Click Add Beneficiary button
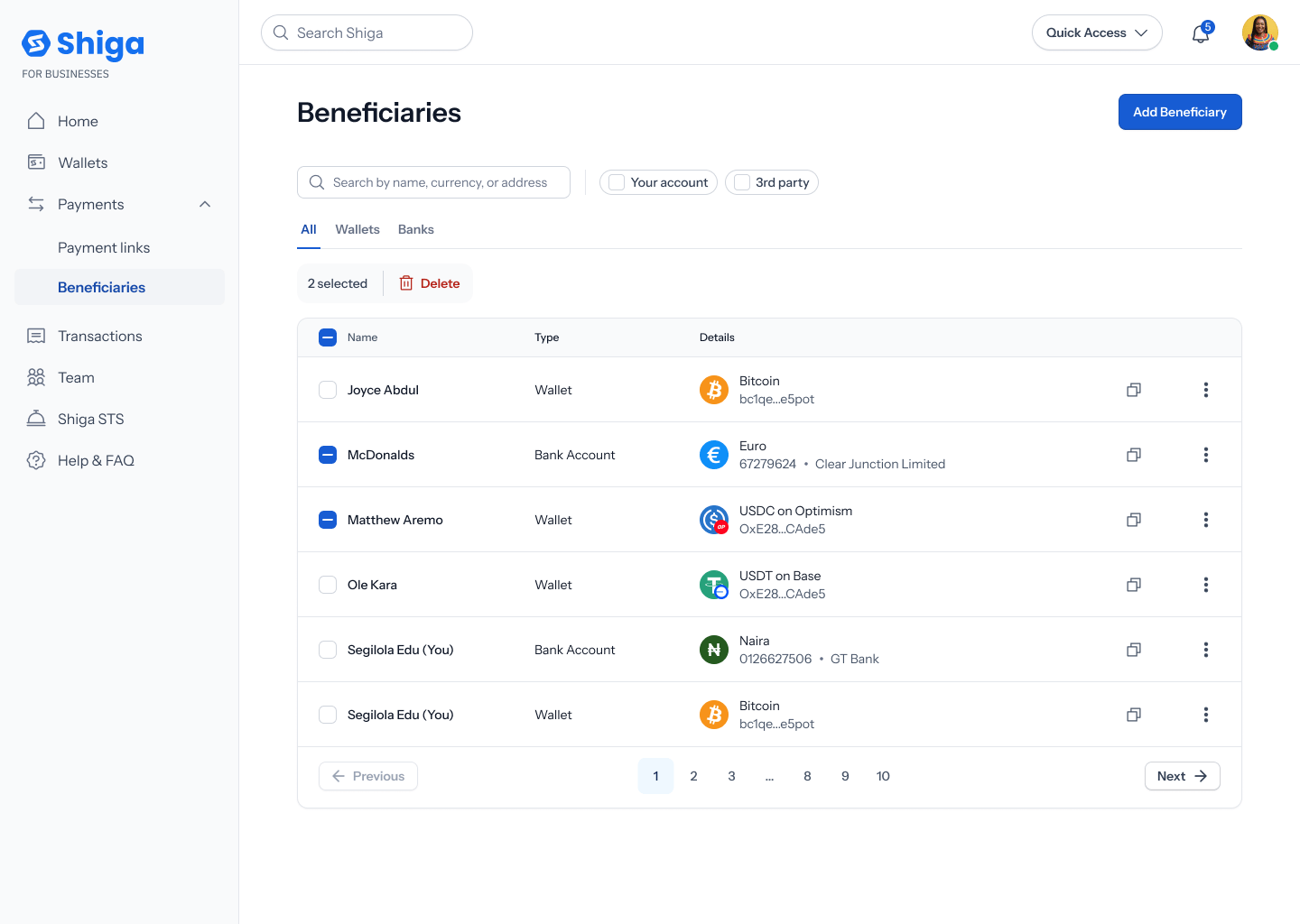This screenshot has width=1300, height=924. [1180, 112]
